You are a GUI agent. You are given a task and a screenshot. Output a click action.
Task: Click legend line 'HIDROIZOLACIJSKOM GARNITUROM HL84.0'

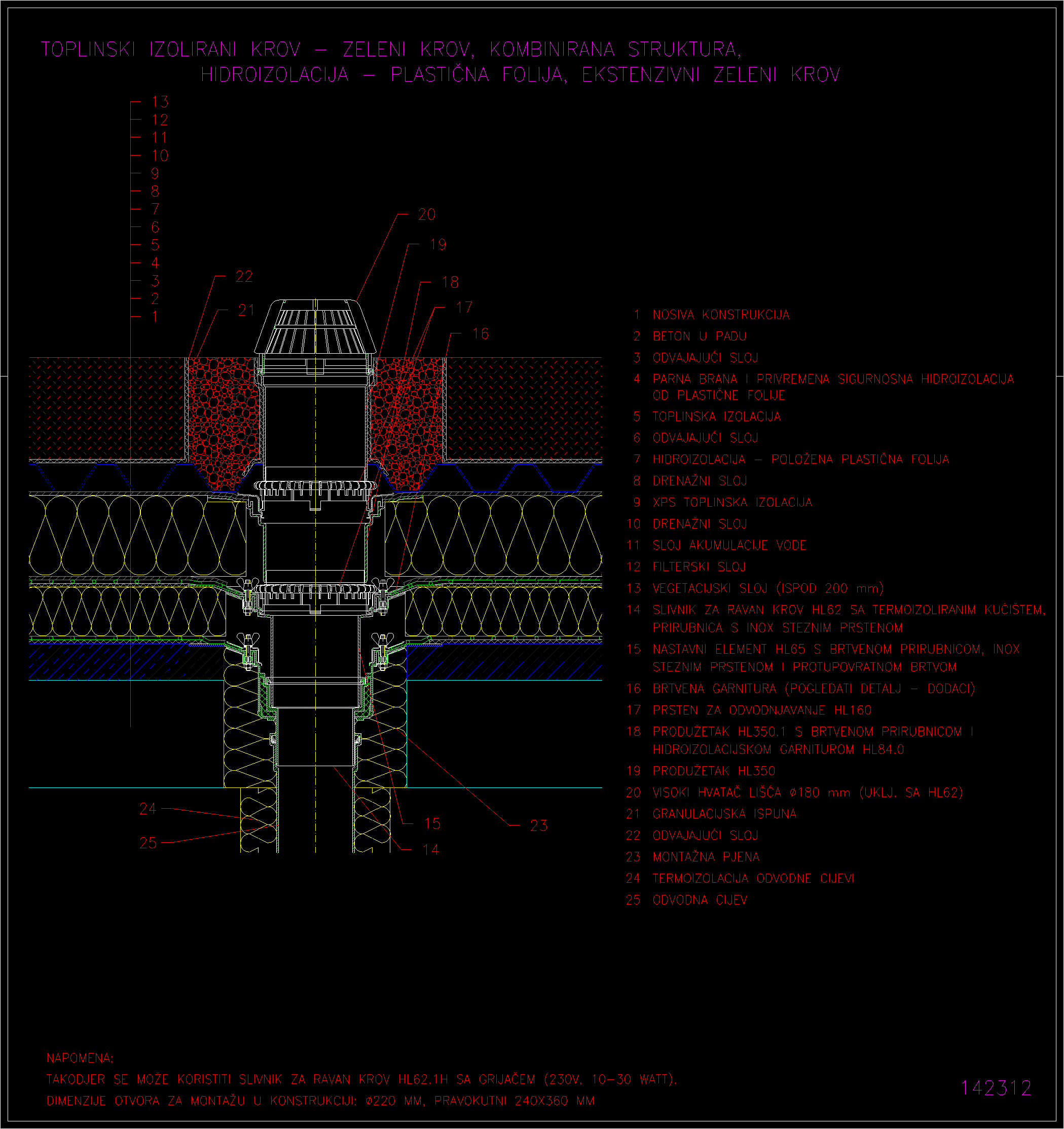tap(778, 749)
